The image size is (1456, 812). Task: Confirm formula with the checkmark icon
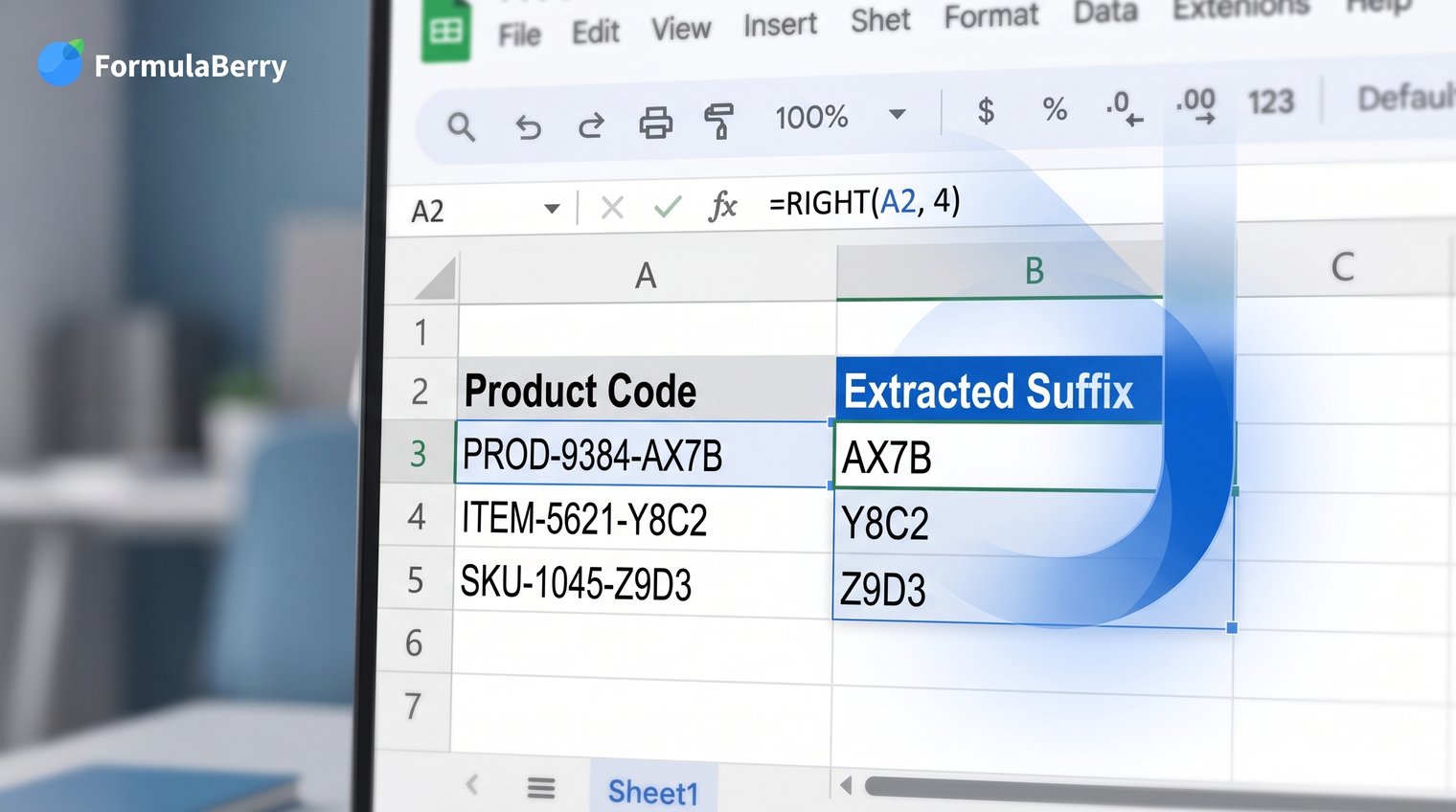click(668, 206)
